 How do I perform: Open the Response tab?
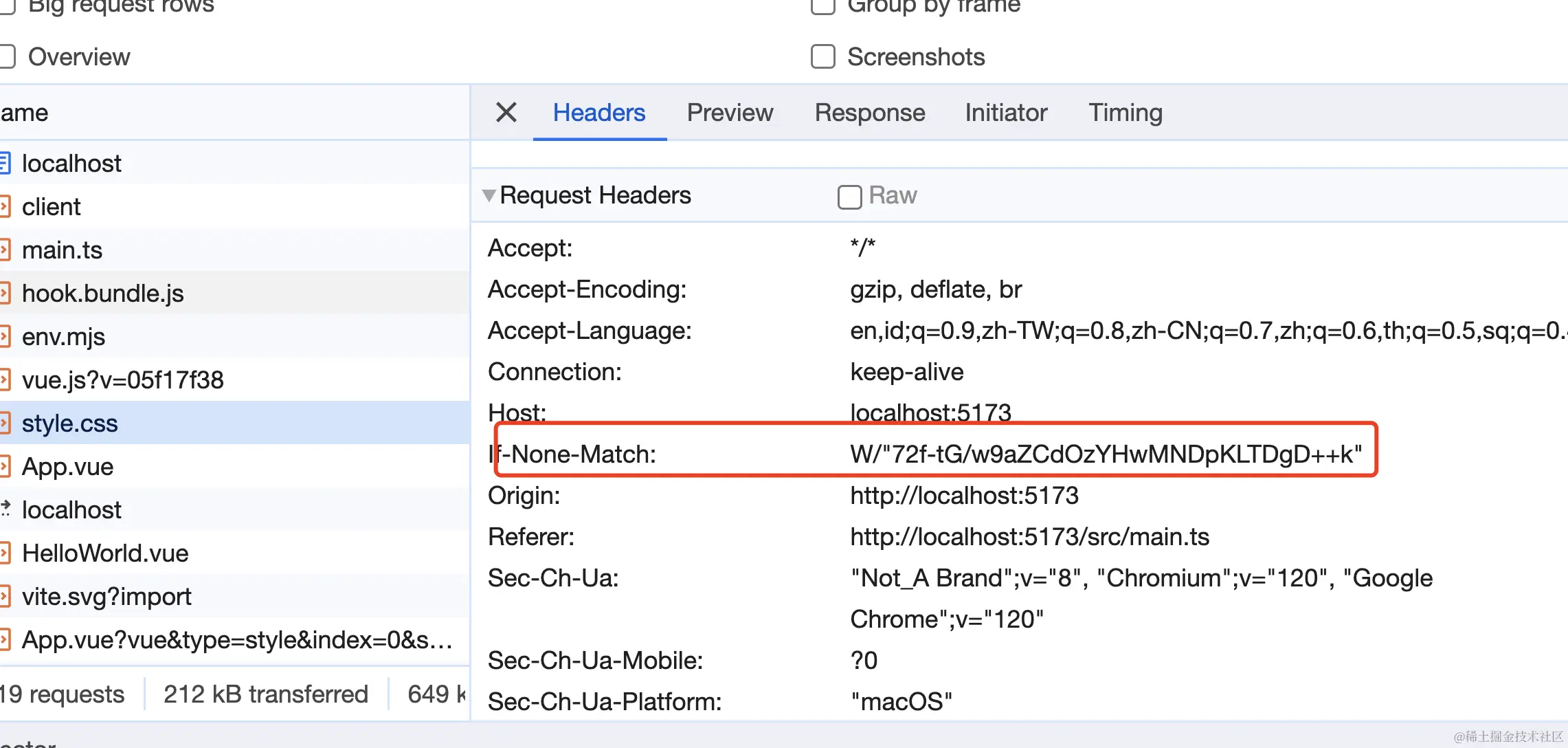tap(869, 113)
